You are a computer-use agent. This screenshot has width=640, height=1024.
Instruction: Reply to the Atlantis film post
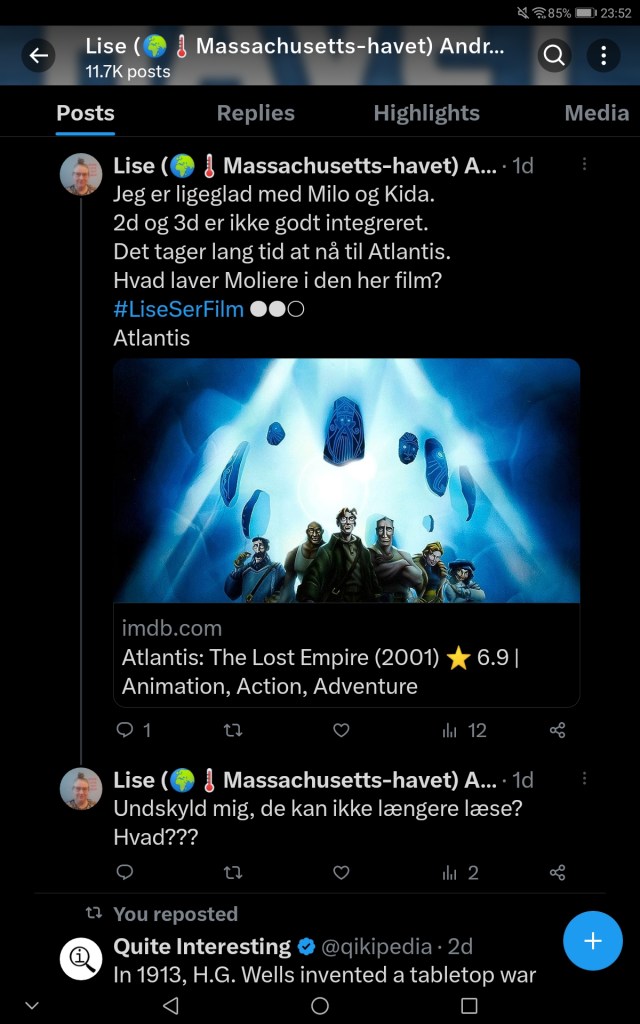[x=125, y=730]
